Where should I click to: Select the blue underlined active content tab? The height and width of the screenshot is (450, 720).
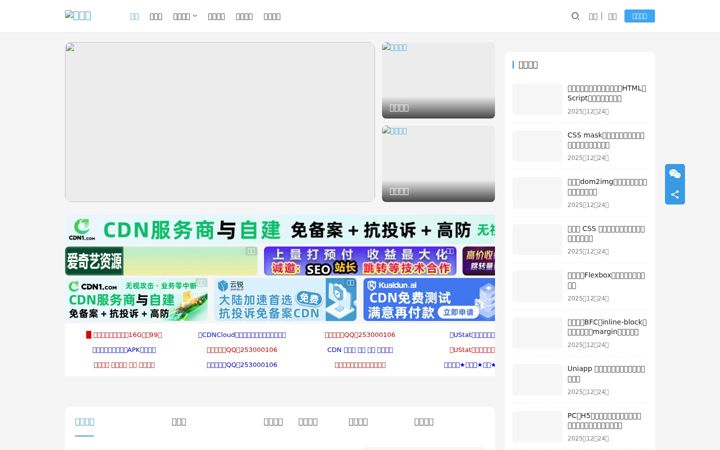84,422
